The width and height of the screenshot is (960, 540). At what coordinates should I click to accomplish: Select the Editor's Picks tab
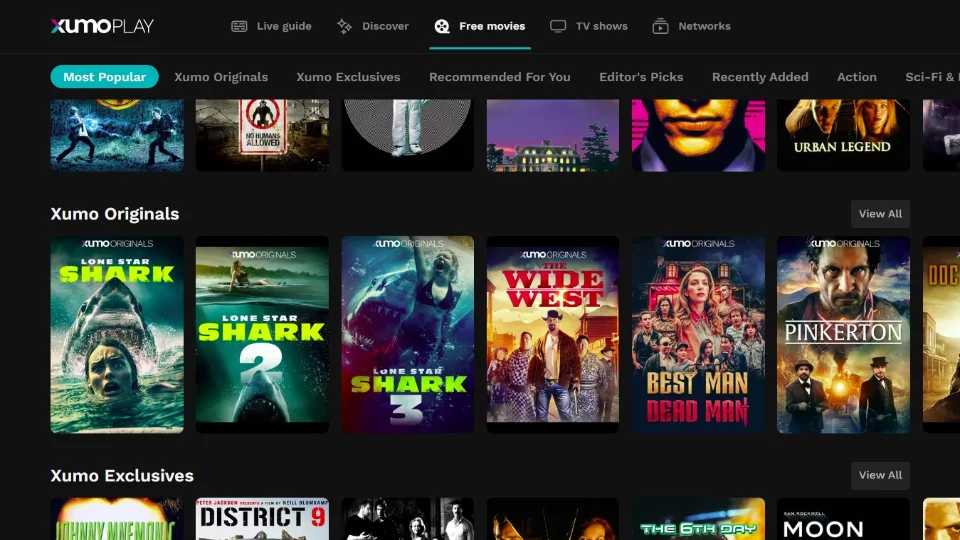click(x=641, y=77)
